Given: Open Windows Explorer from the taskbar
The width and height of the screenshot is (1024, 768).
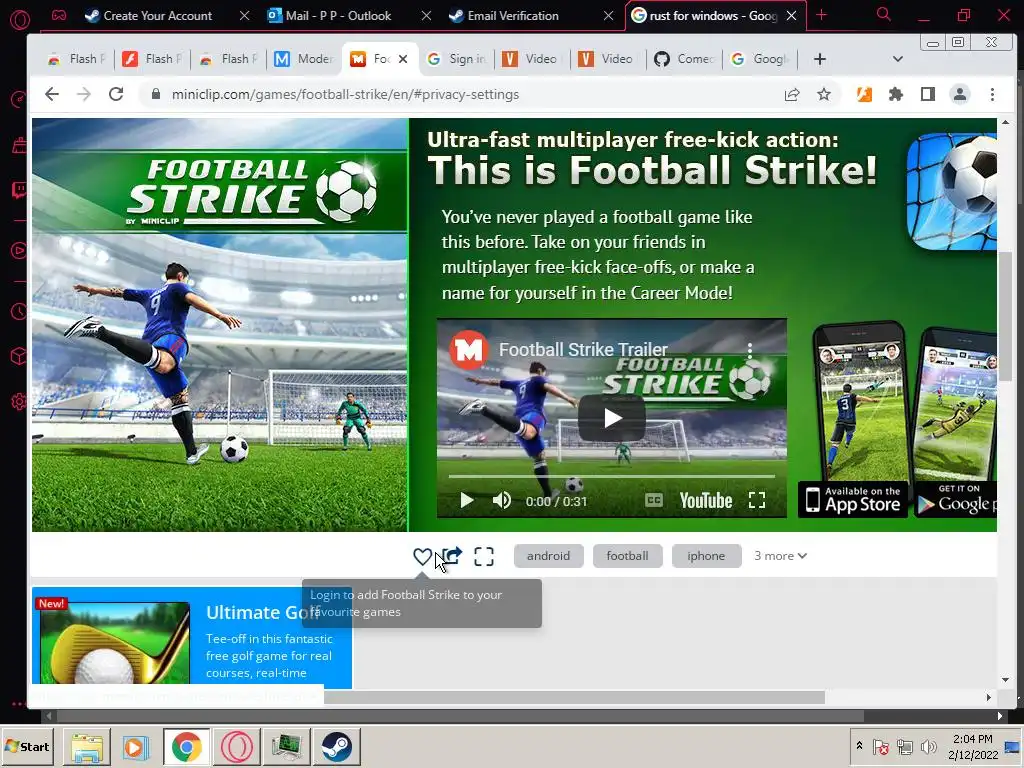Looking at the screenshot, I should click(x=87, y=747).
